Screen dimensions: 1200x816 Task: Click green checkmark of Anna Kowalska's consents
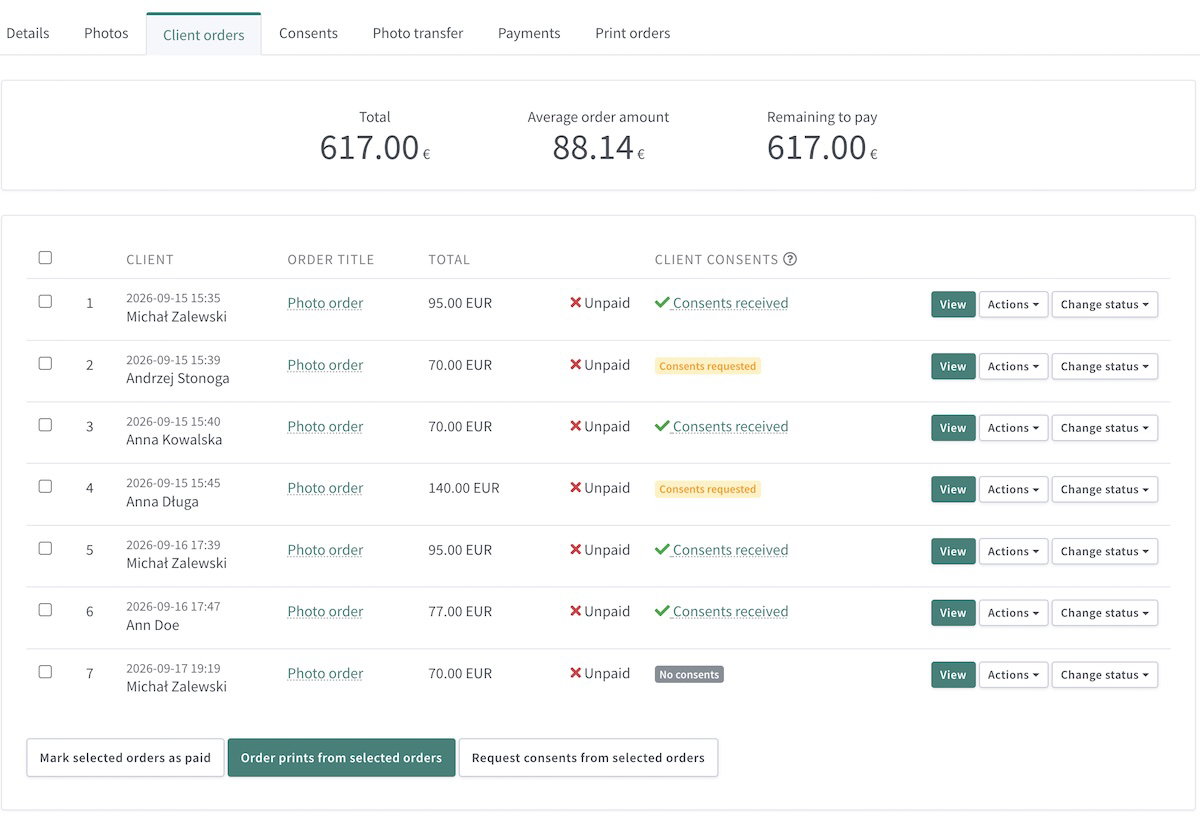(x=662, y=426)
